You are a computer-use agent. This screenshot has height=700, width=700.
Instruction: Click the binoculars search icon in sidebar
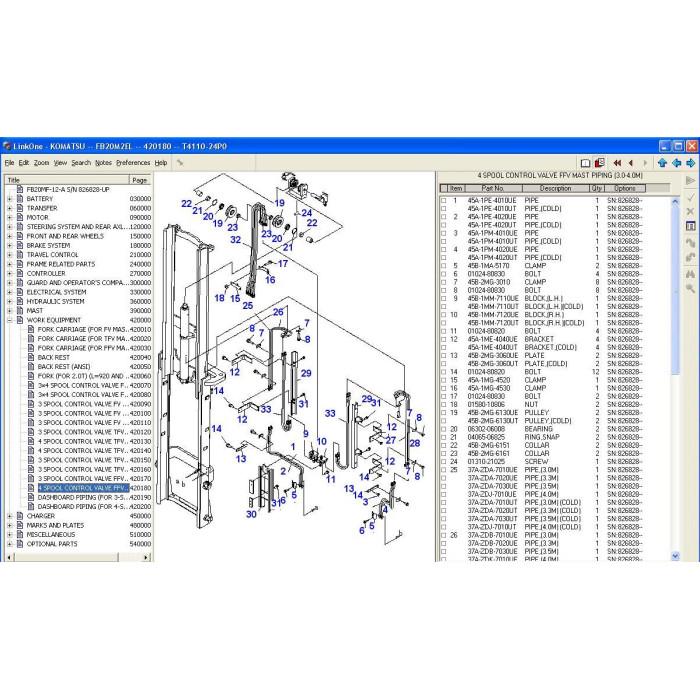coord(690,274)
